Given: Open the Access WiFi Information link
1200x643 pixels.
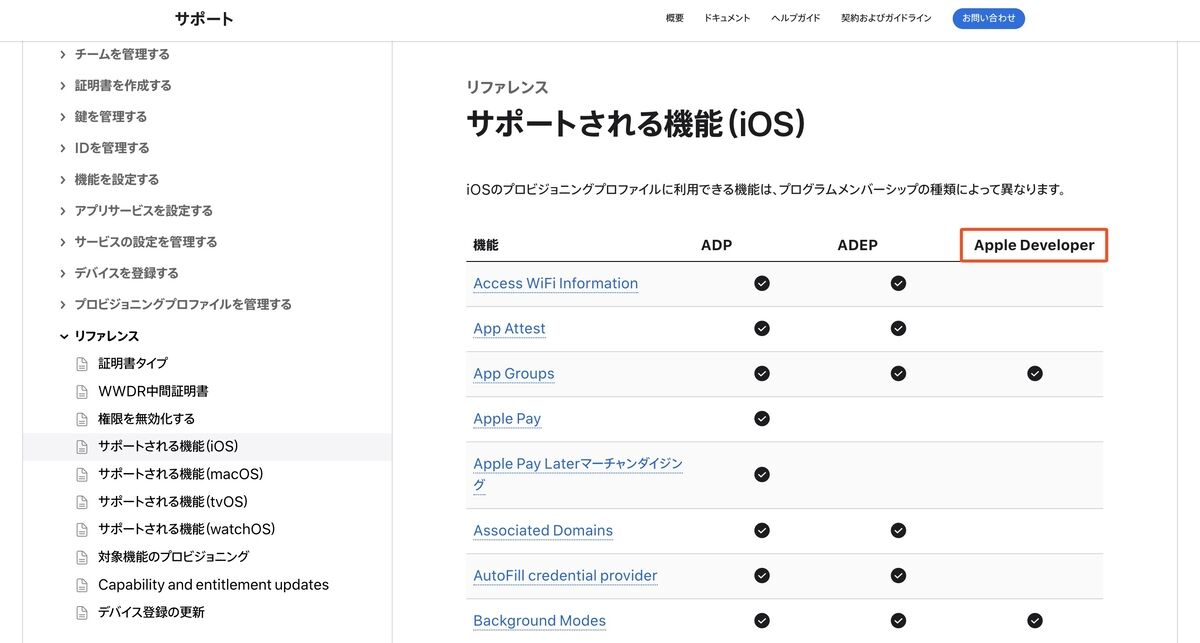Looking at the screenshot, I should coord(555,283).
